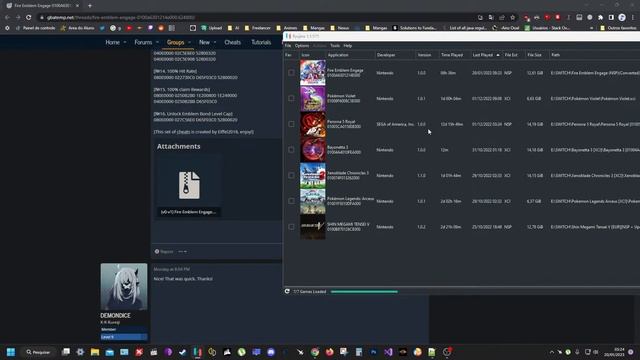
Task: Open a new browser tab
Action: tap(90, 6)
